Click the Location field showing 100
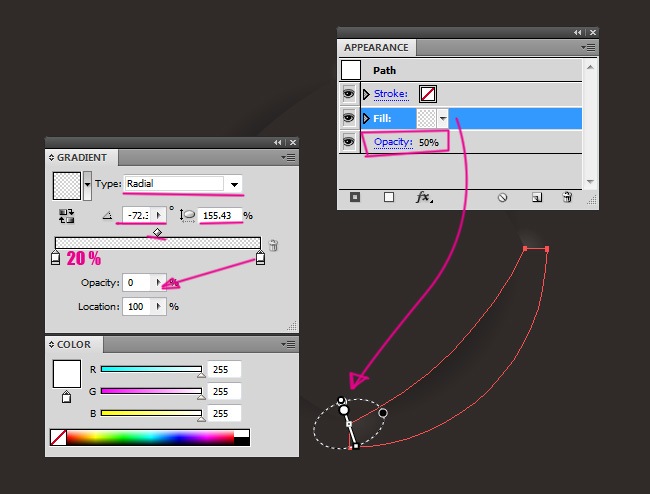 pos(136,307)
